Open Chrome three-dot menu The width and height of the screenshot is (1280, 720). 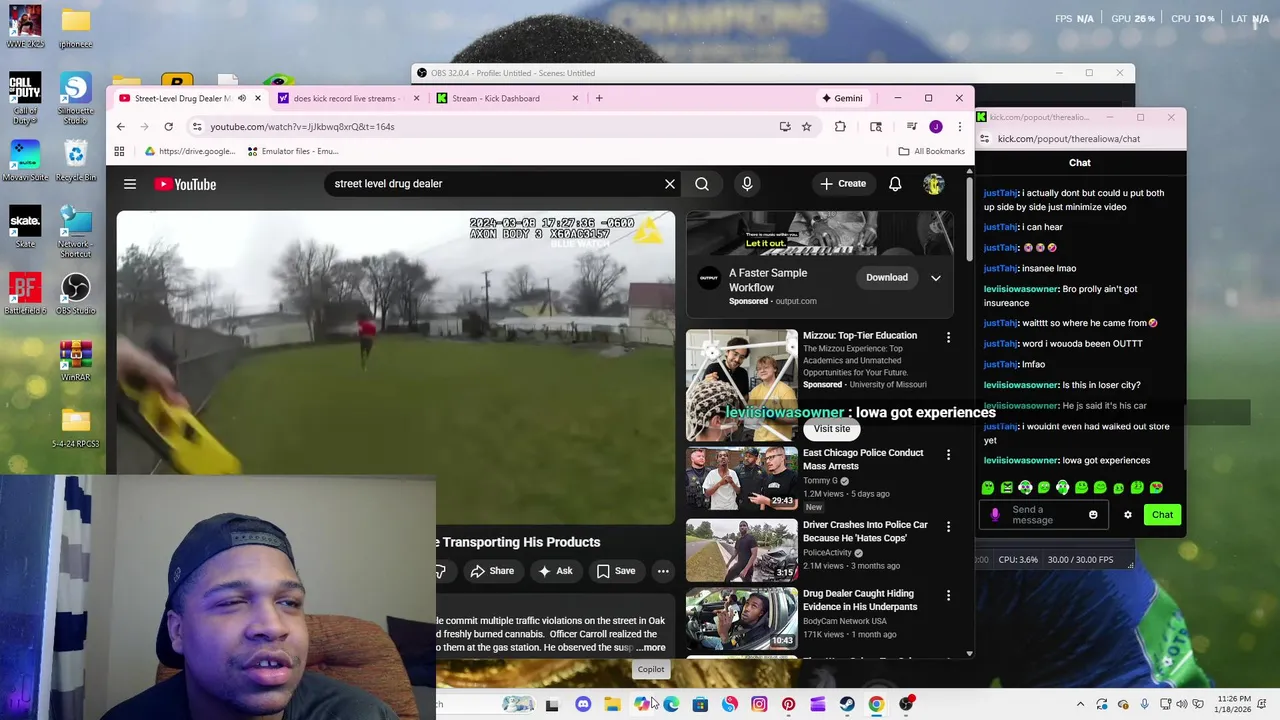point(959,127)
